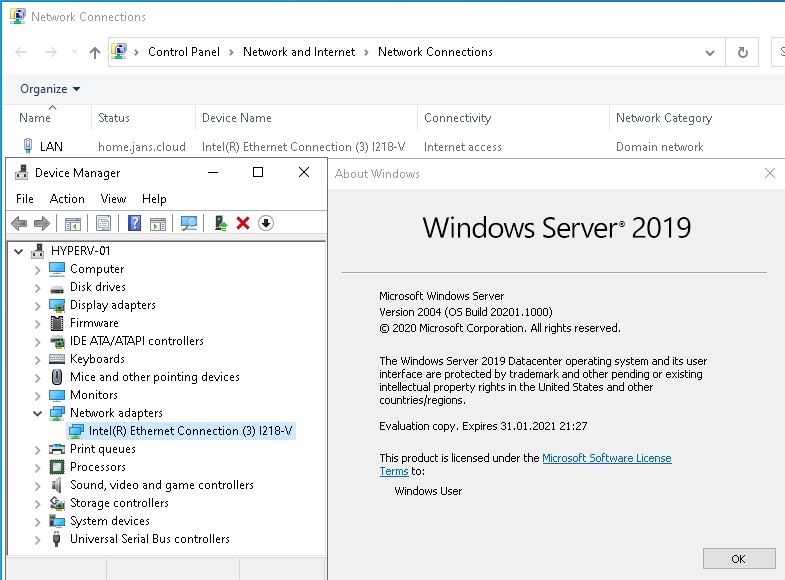Click red X Uninstall device icon
This screenshot has height=580, width=785.
[x=243, y=223]
